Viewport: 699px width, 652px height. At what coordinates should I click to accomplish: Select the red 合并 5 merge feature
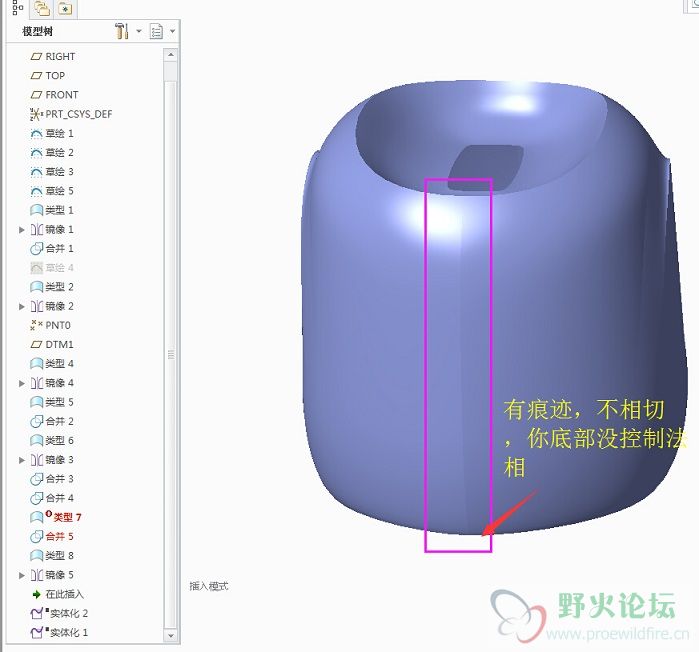point(52,536)
